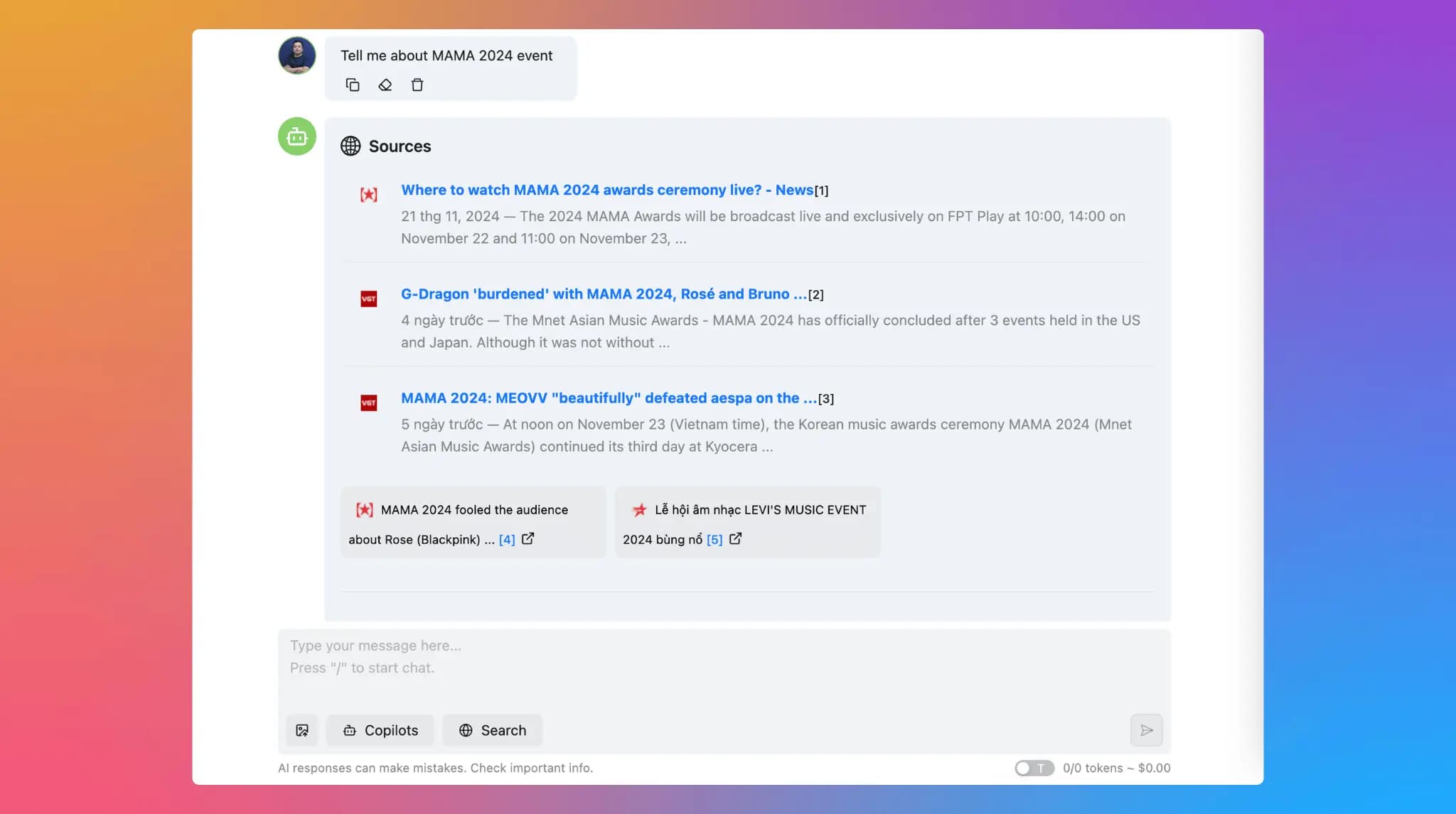Image resolution: width=1456 pixels, height=814 pixels.
Task: Click the copy message icon
Action: pyautogui.click(x=352, y=84)
